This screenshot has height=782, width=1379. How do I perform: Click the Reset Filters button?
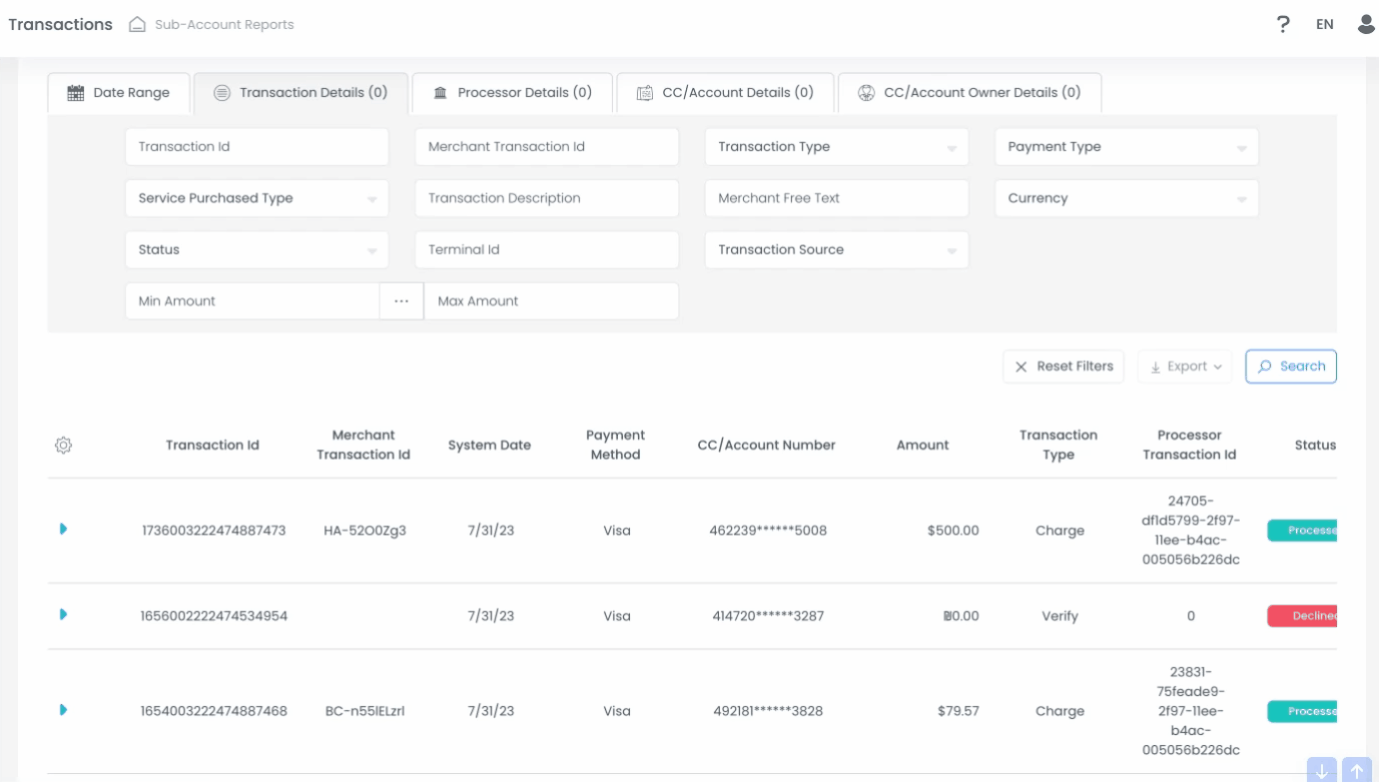point(1064,366)
